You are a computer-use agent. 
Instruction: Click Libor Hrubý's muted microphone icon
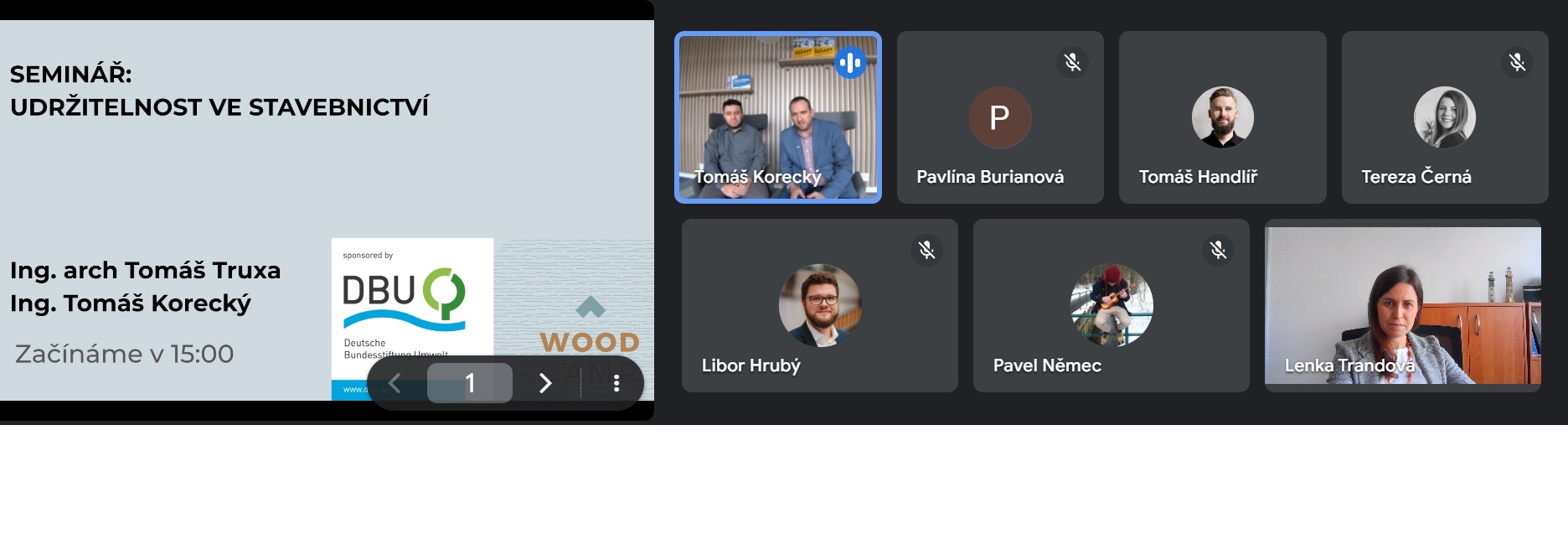[x=926, y=250]
